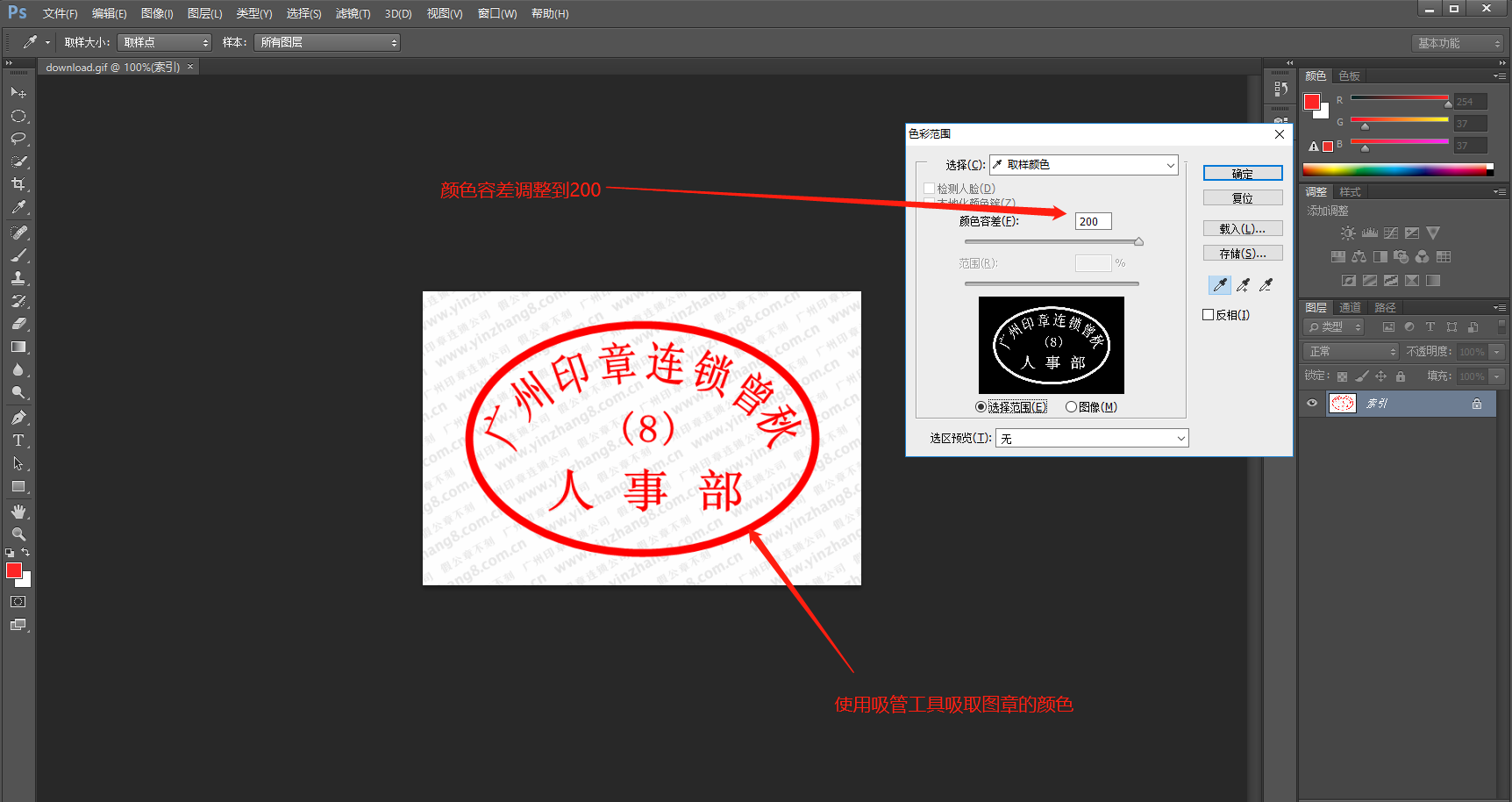Toggle lock transparent pixels in Layers panel

[1342, 376]
